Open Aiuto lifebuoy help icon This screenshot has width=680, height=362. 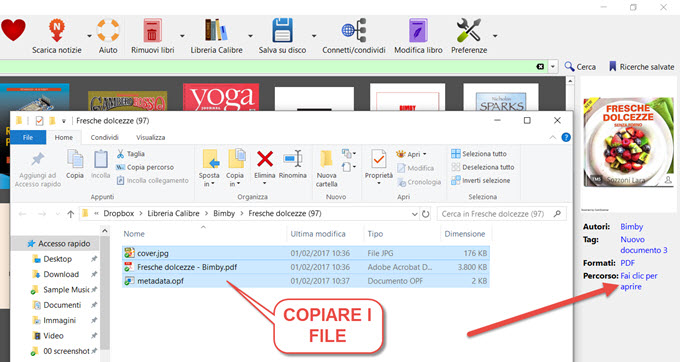pos(108,30)
